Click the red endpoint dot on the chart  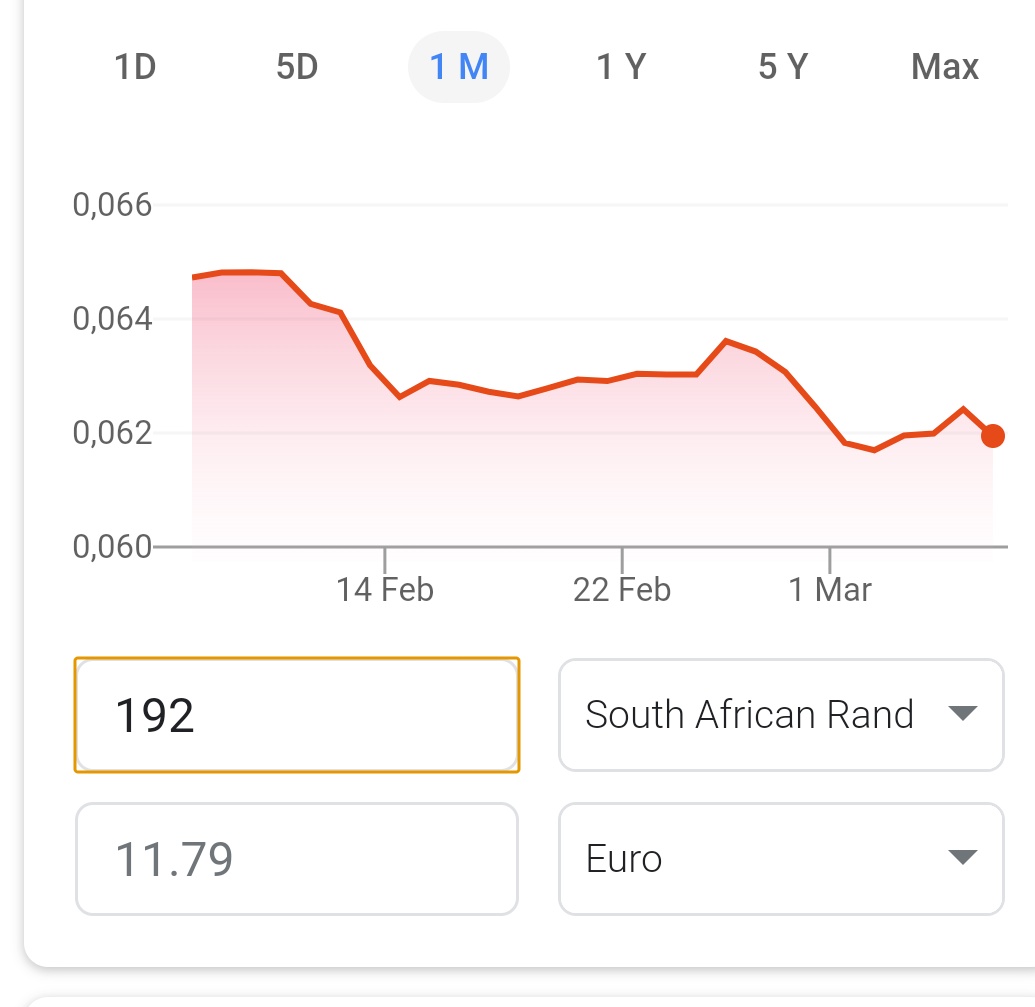992,436
